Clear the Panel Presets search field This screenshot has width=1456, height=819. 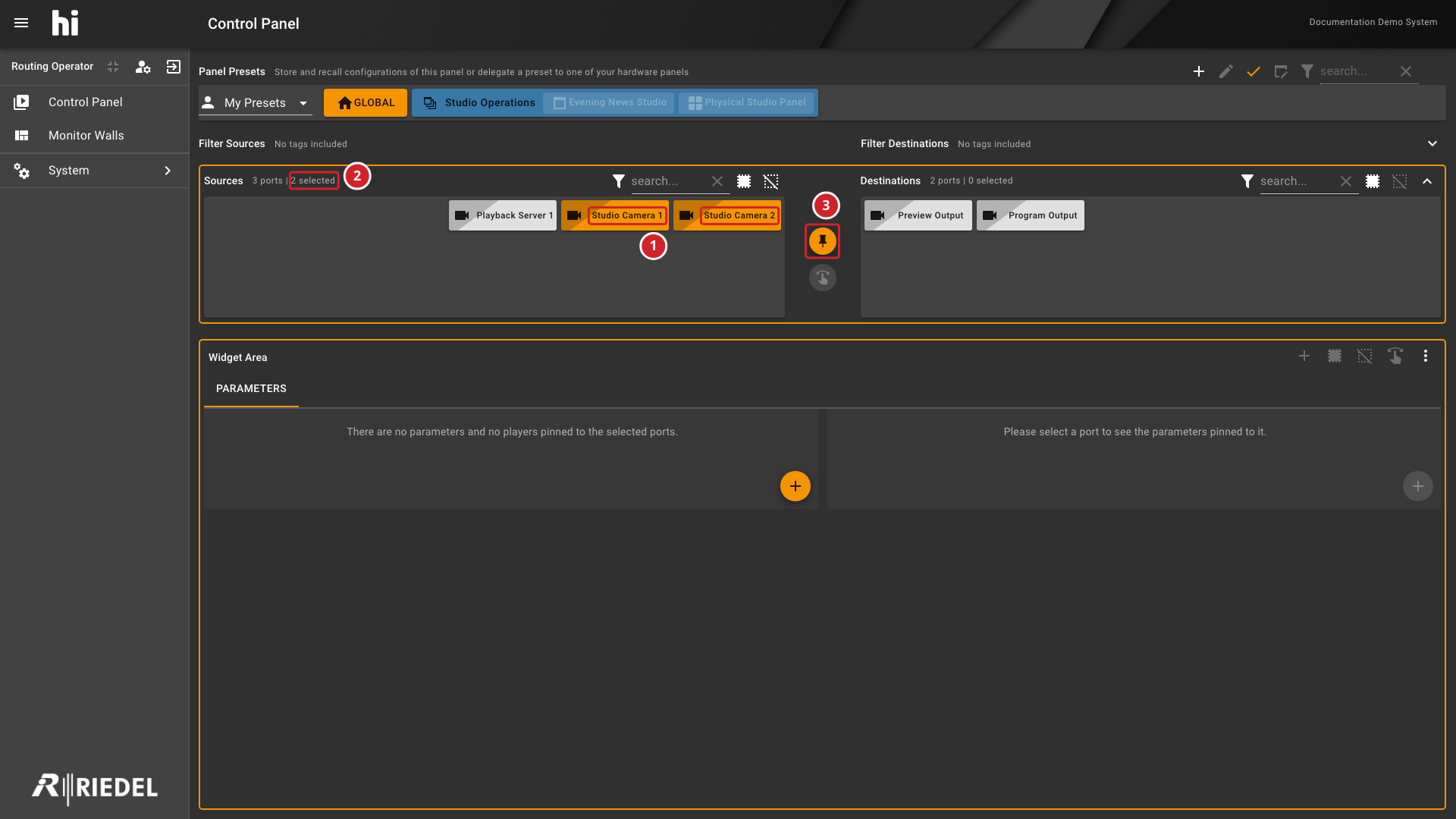pyautogui.click(x=1406, y=71)
